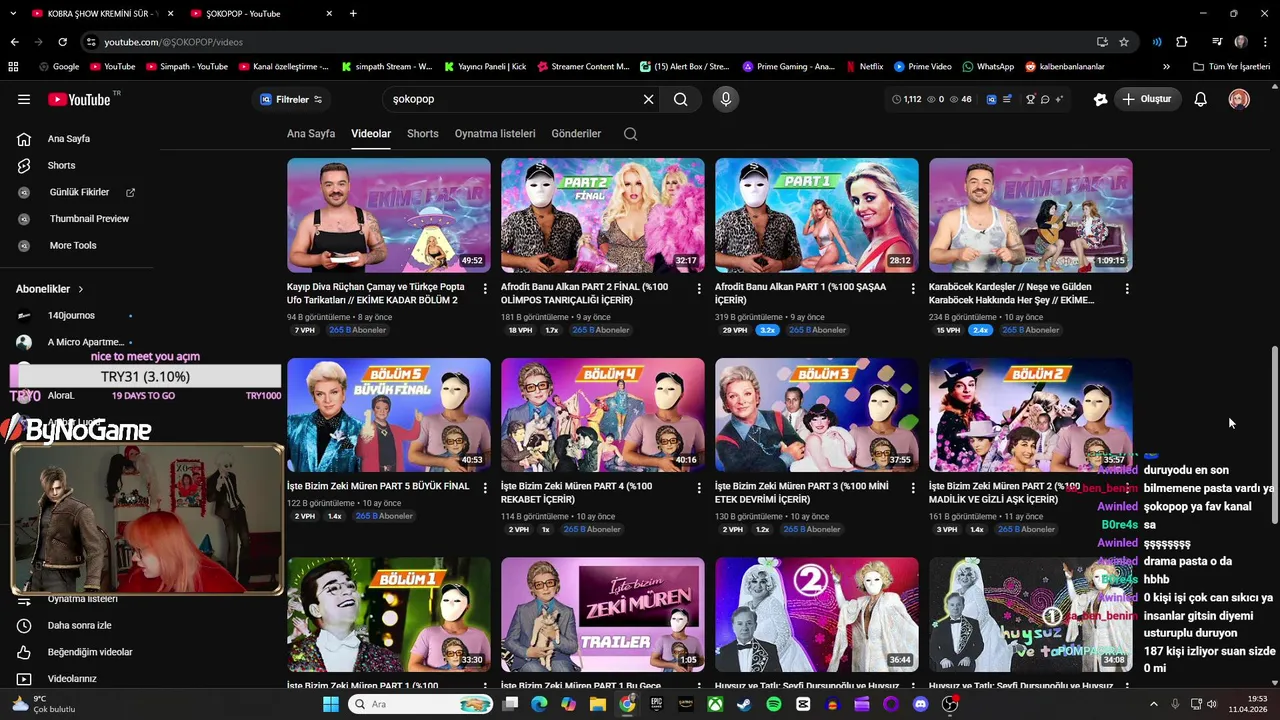Open options for Zeki Müren PART 4 video
This screenshot has height=720, width=1280.
(699, 487)
